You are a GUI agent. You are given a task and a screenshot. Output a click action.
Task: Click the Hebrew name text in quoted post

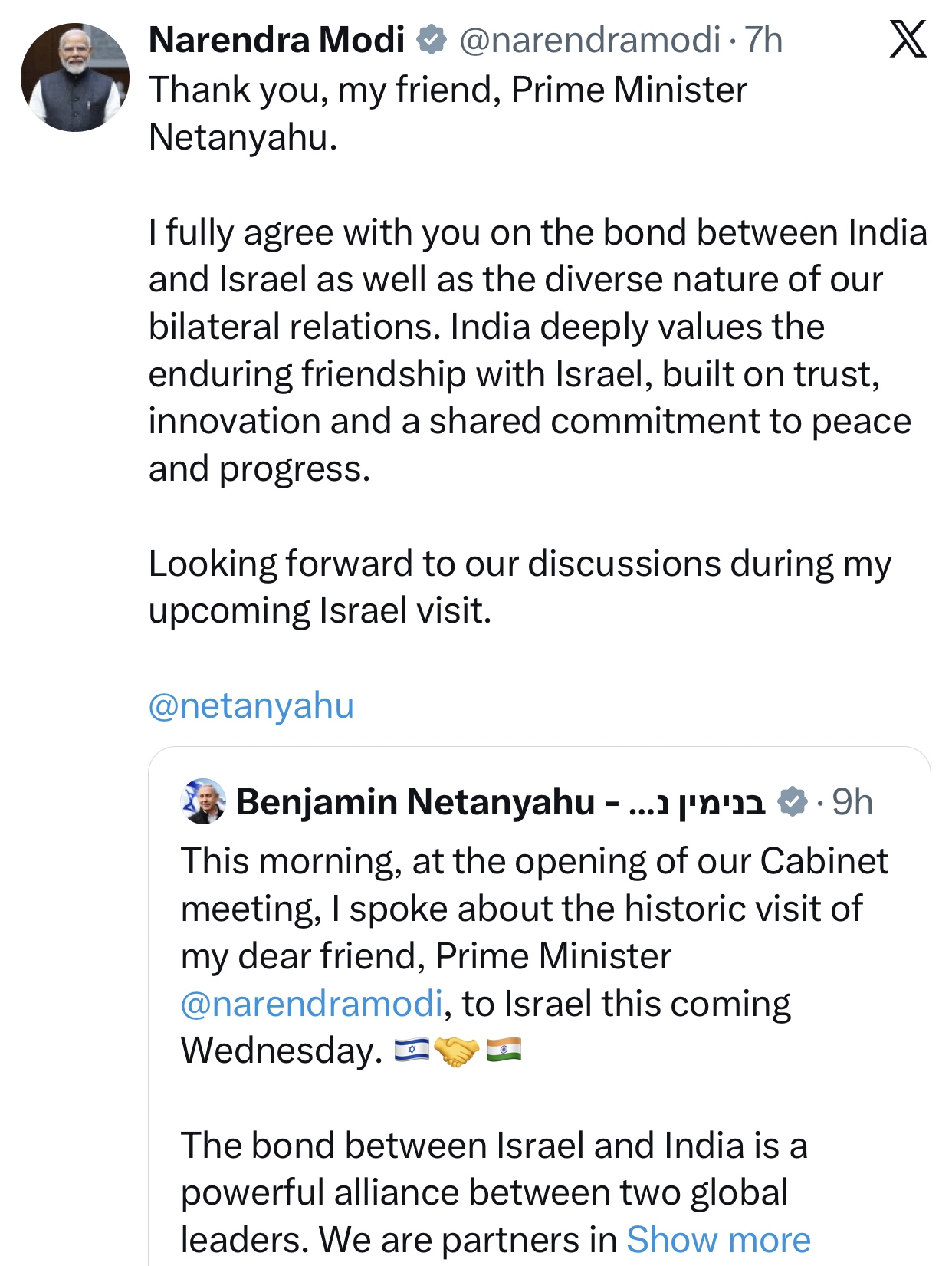[696, 802]
